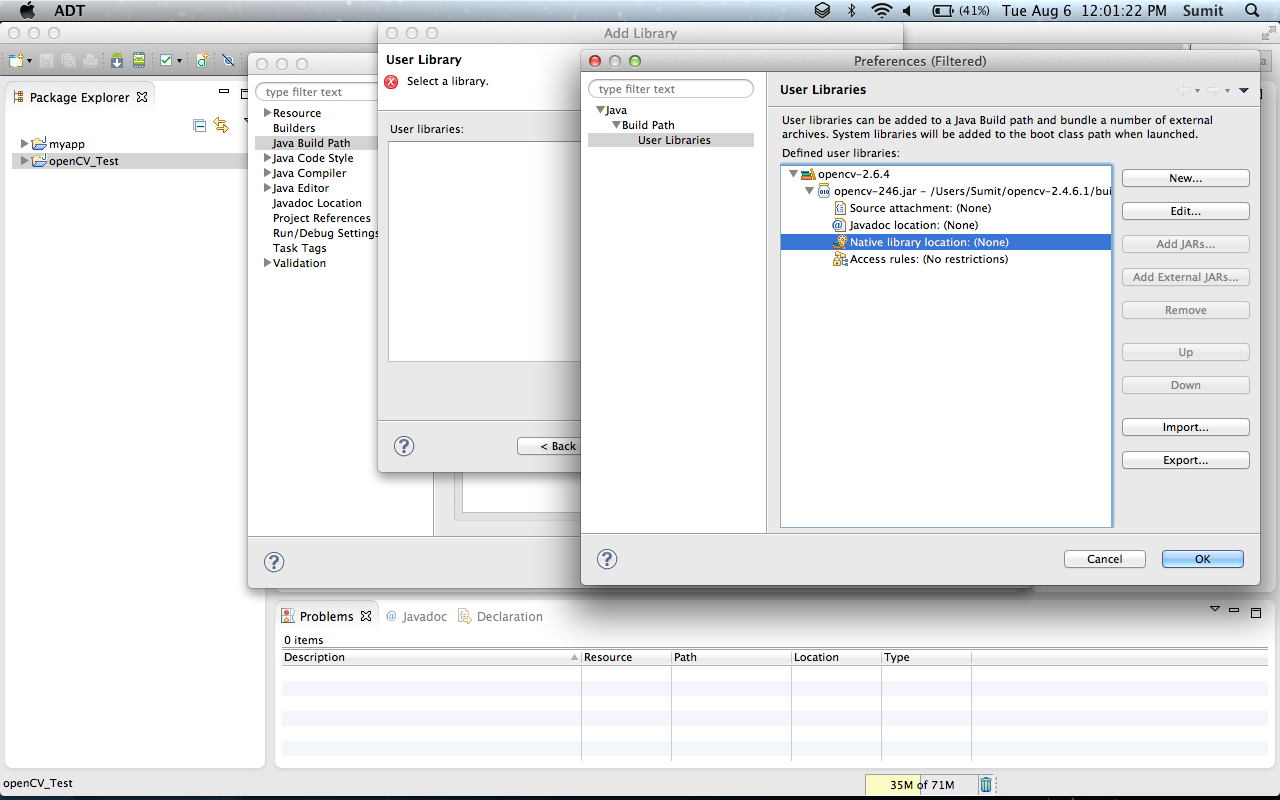This screenshot has width=1280, height=800.
Task: Expand the Resource category in the preferences tree
Action: pyautogui.click(x=266, y=112)
